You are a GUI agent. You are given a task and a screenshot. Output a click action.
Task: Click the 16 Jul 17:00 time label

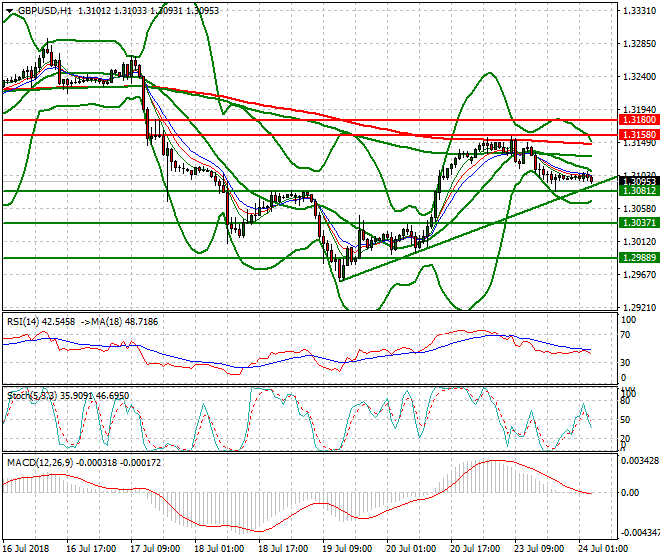tap(91, 549)
